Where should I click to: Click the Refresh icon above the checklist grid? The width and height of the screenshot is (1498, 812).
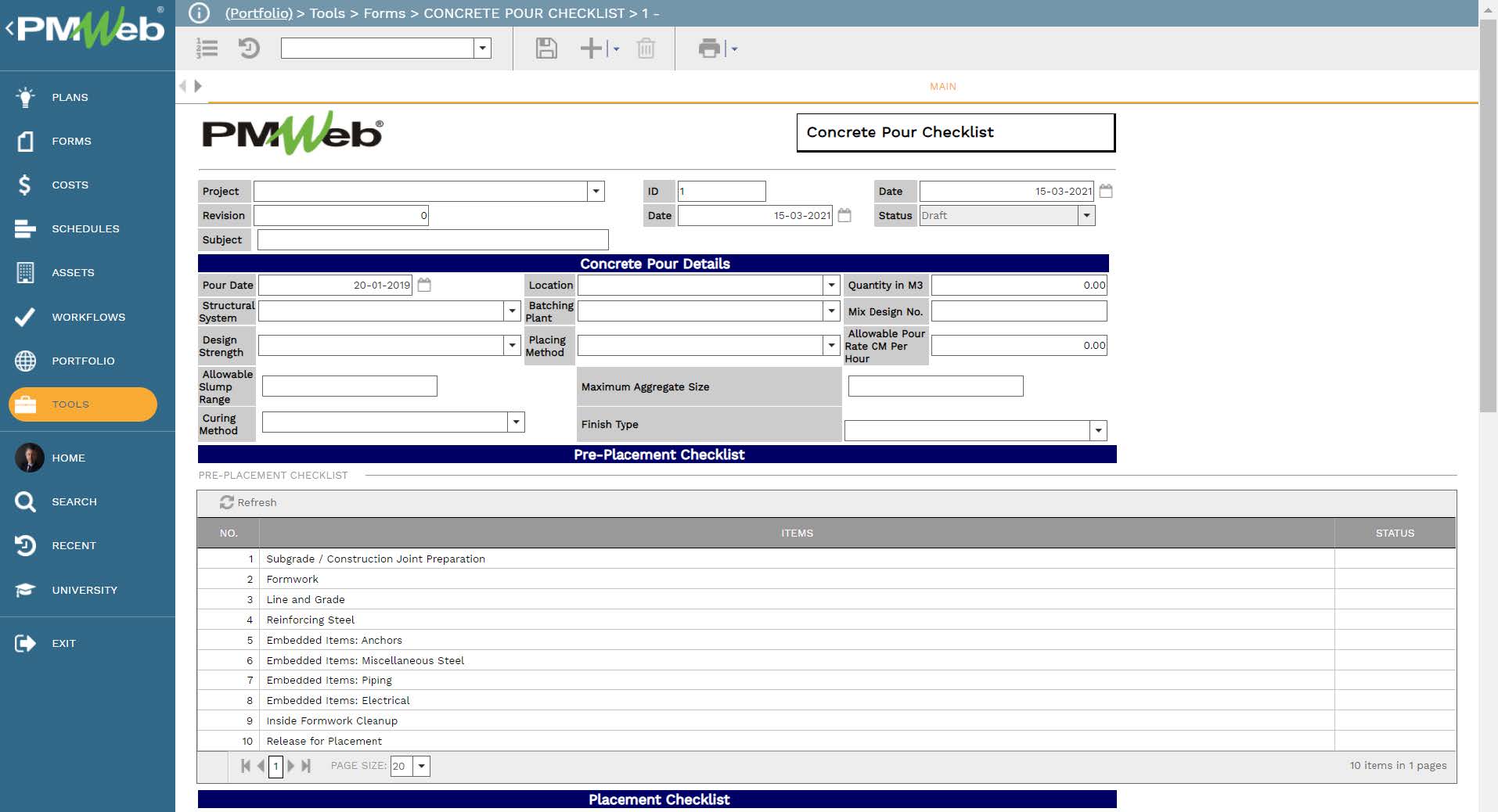click(226, 502)
